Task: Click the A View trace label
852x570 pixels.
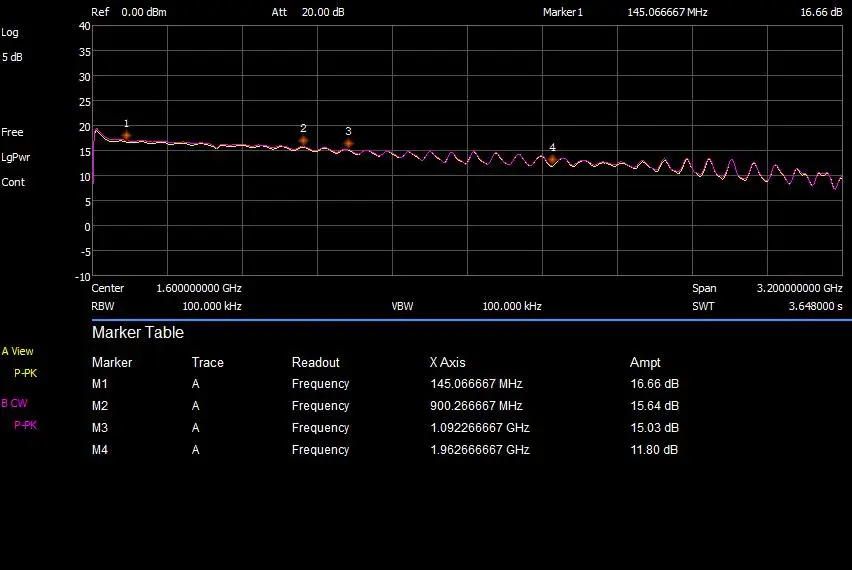Action: click(17, 351)
